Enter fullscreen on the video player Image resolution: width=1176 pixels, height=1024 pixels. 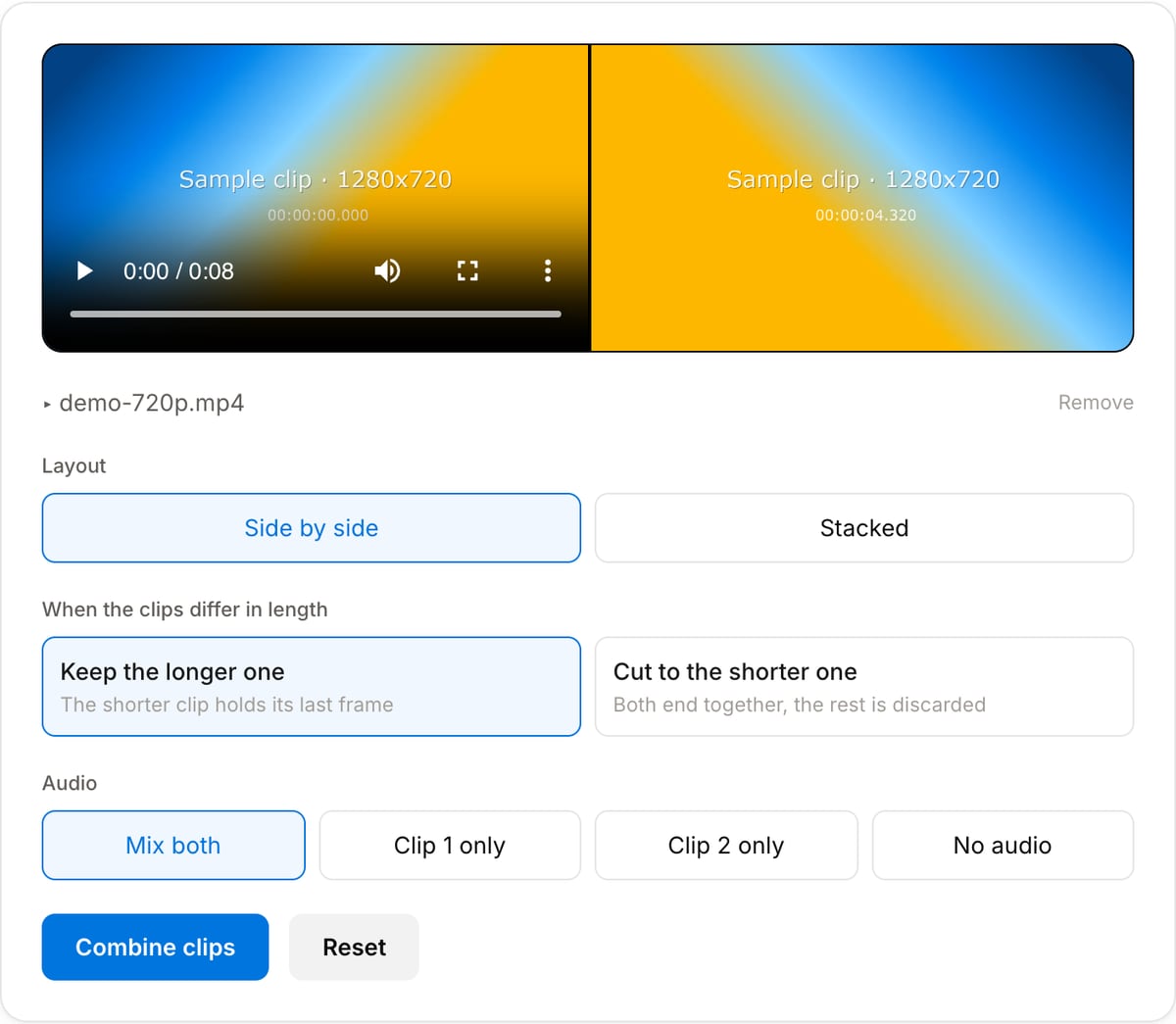coord(467,270)
